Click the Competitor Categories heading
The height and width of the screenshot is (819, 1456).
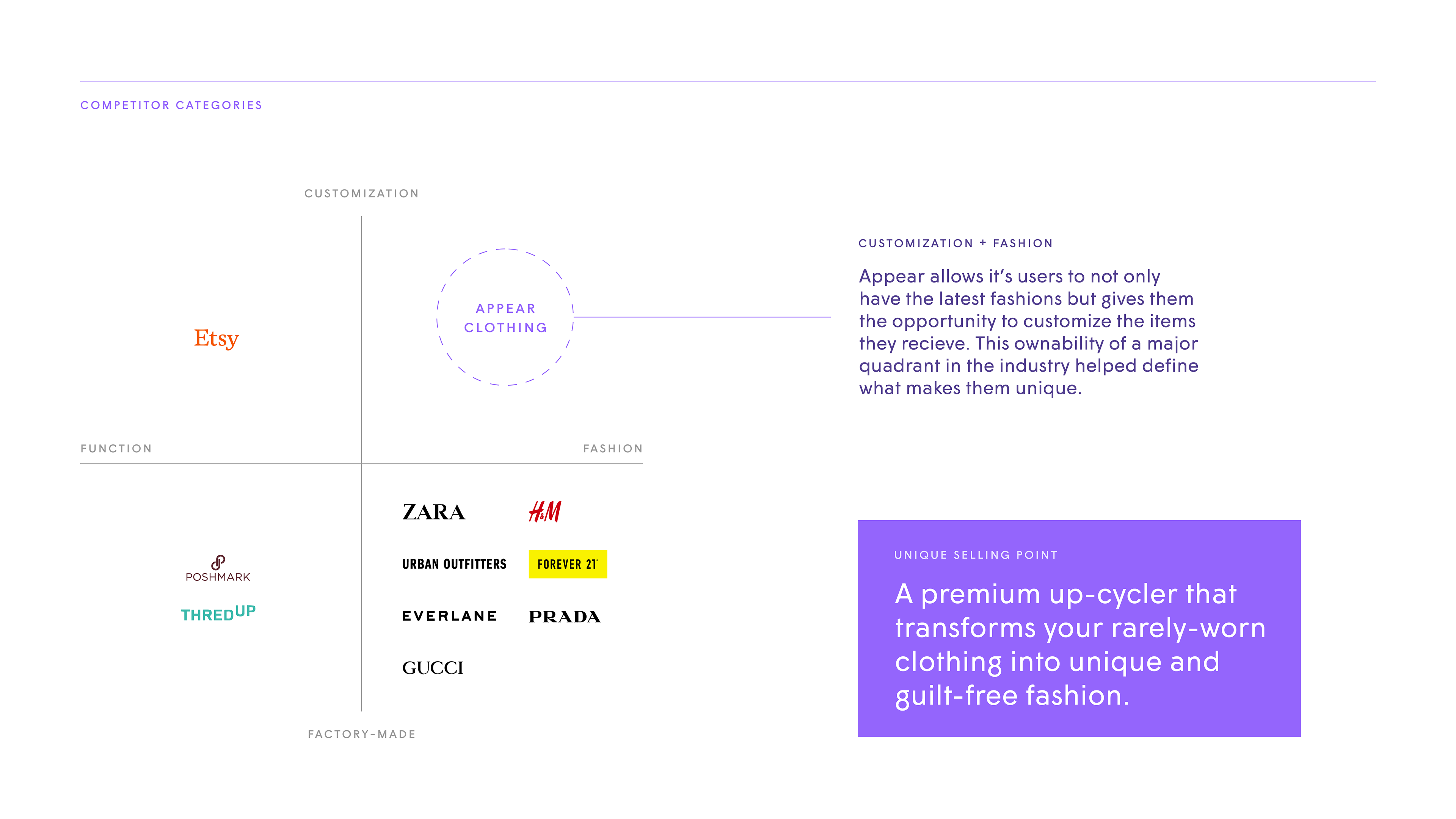[x=171, y=105]
